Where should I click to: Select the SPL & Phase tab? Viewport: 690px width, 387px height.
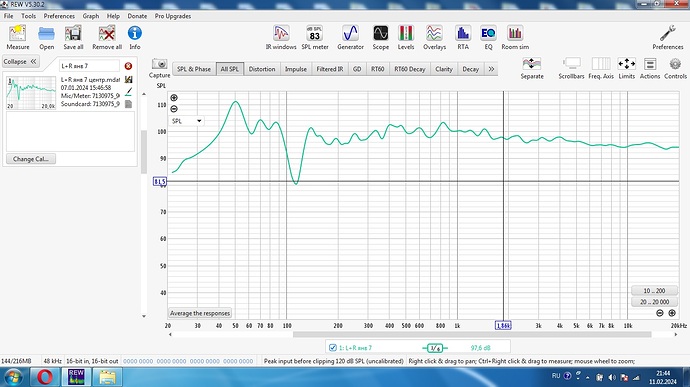[x=194, y=69]
